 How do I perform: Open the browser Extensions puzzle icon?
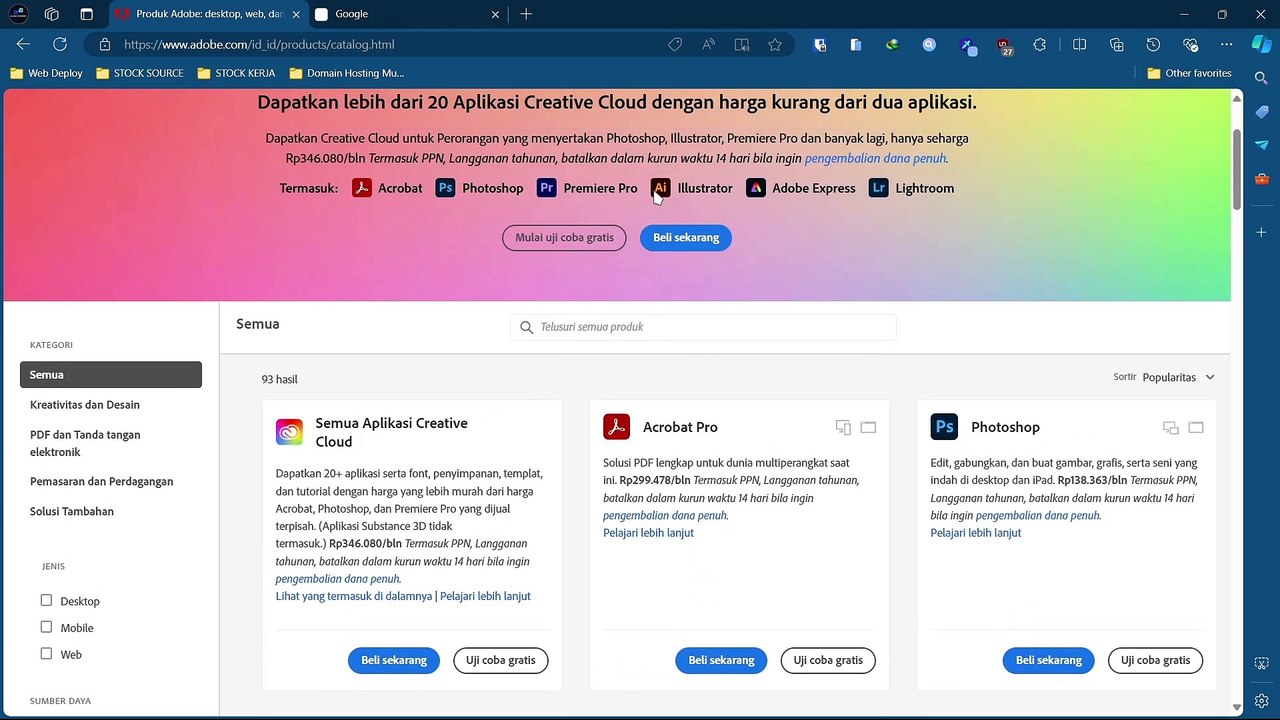[1040, 44]
